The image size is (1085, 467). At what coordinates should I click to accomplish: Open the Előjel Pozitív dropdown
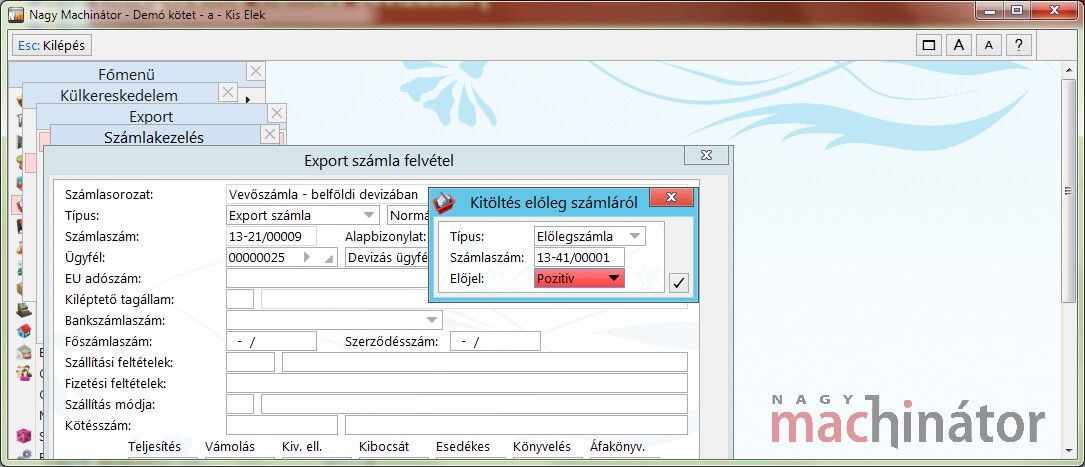point(580,279)
